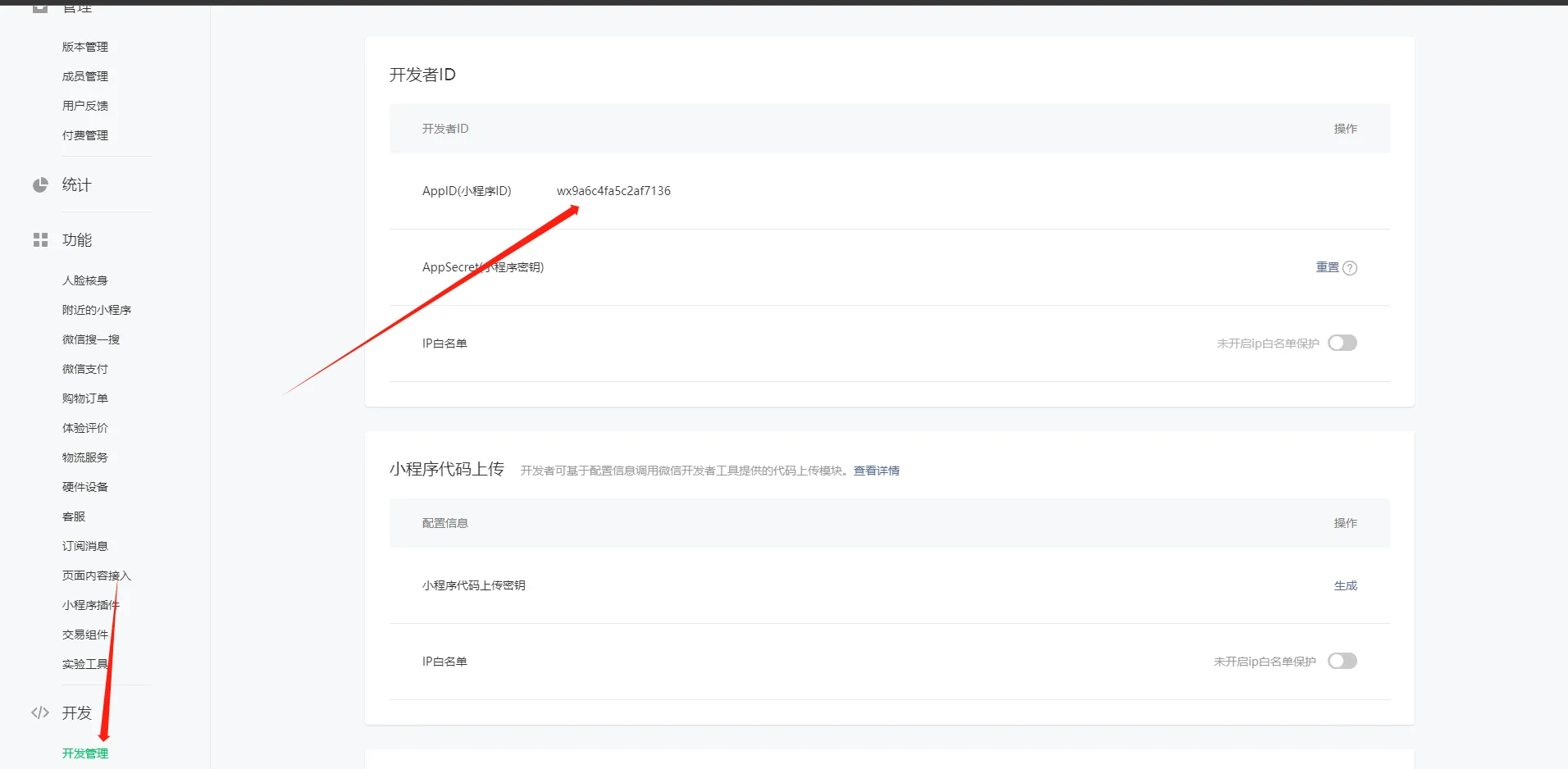Click 生成 to generate upload key
Viewport: 1568px width, 769px height.
1345,585
